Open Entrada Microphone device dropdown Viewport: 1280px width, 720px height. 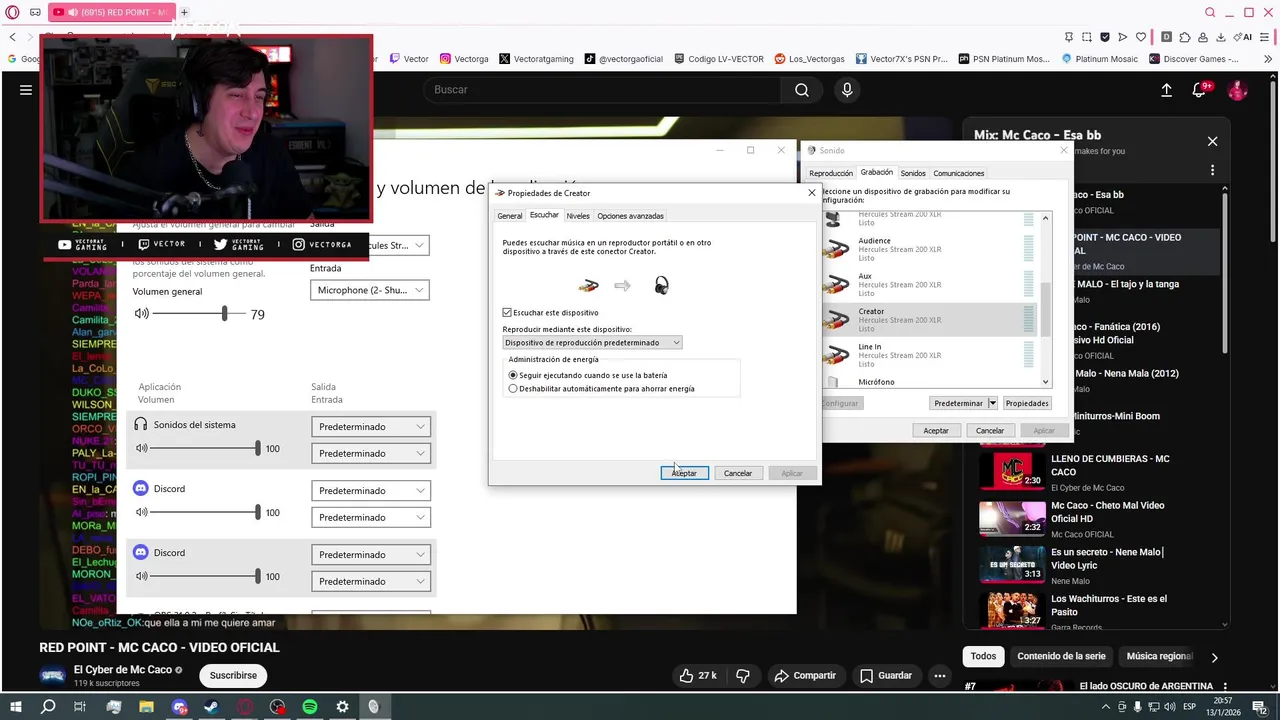(x=370, y=290)
